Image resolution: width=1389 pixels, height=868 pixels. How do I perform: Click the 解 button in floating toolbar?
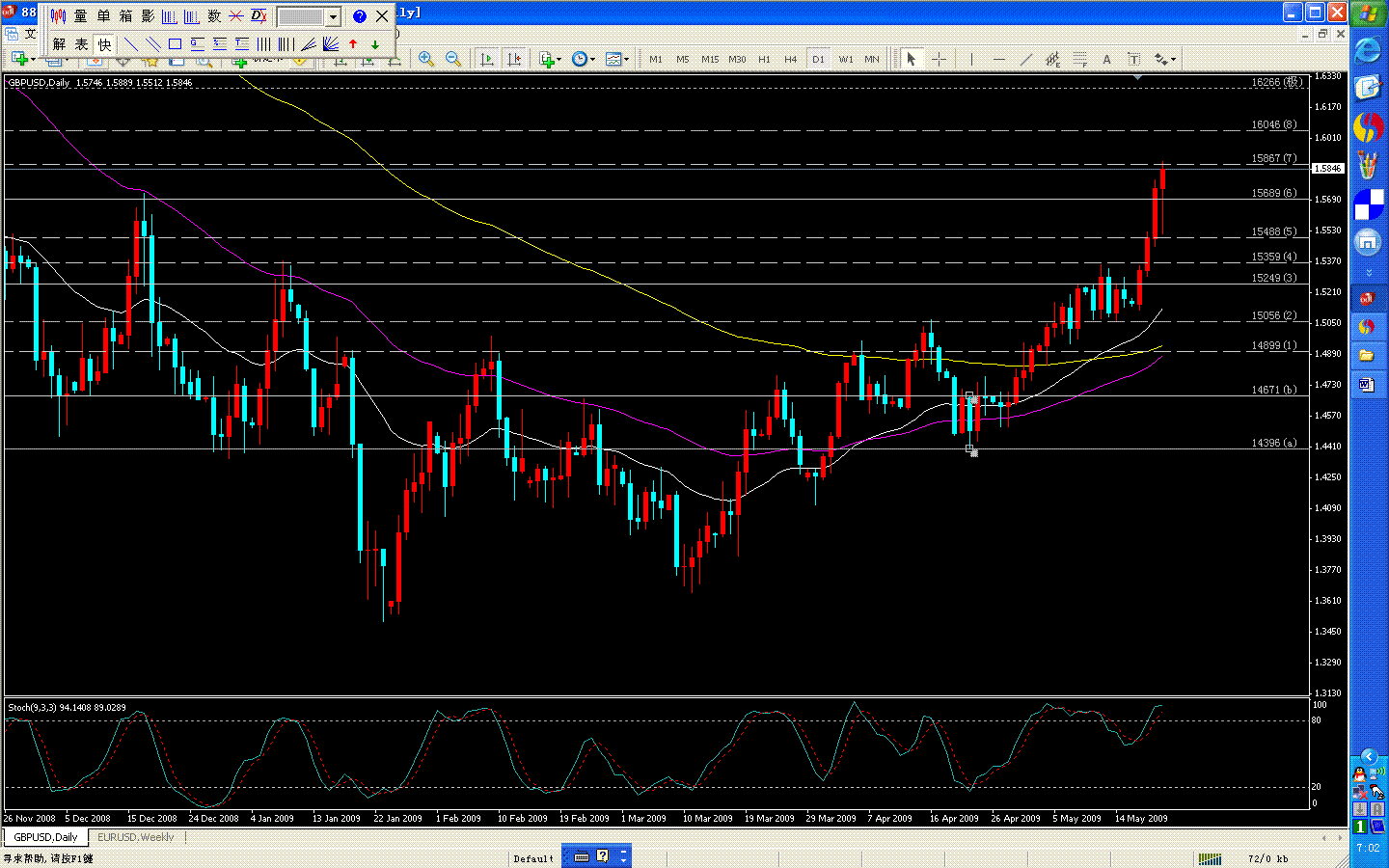pyautogui.click(x=59, y=44)
